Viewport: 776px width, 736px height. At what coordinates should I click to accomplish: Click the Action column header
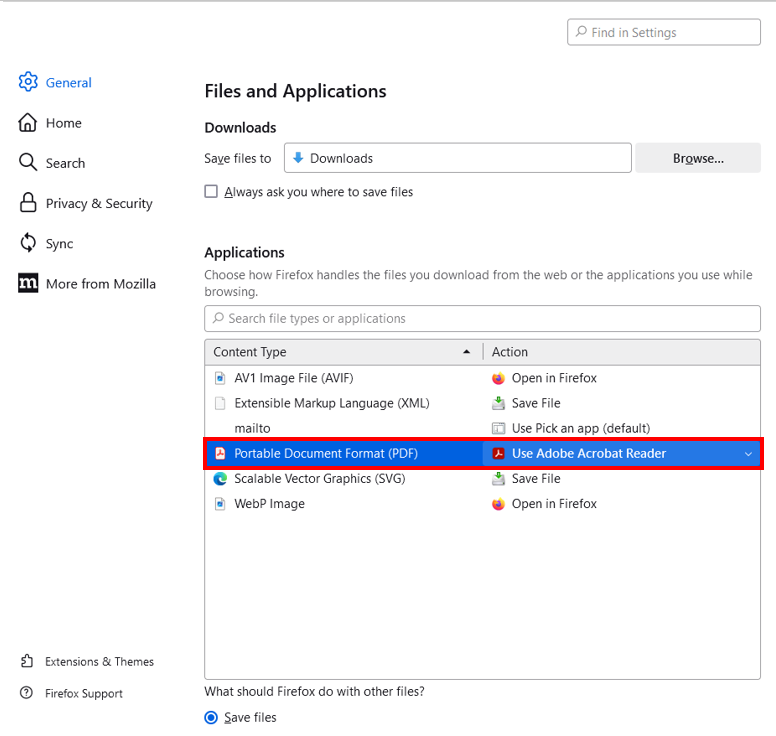pyautogui.click(x=620, y=352)
